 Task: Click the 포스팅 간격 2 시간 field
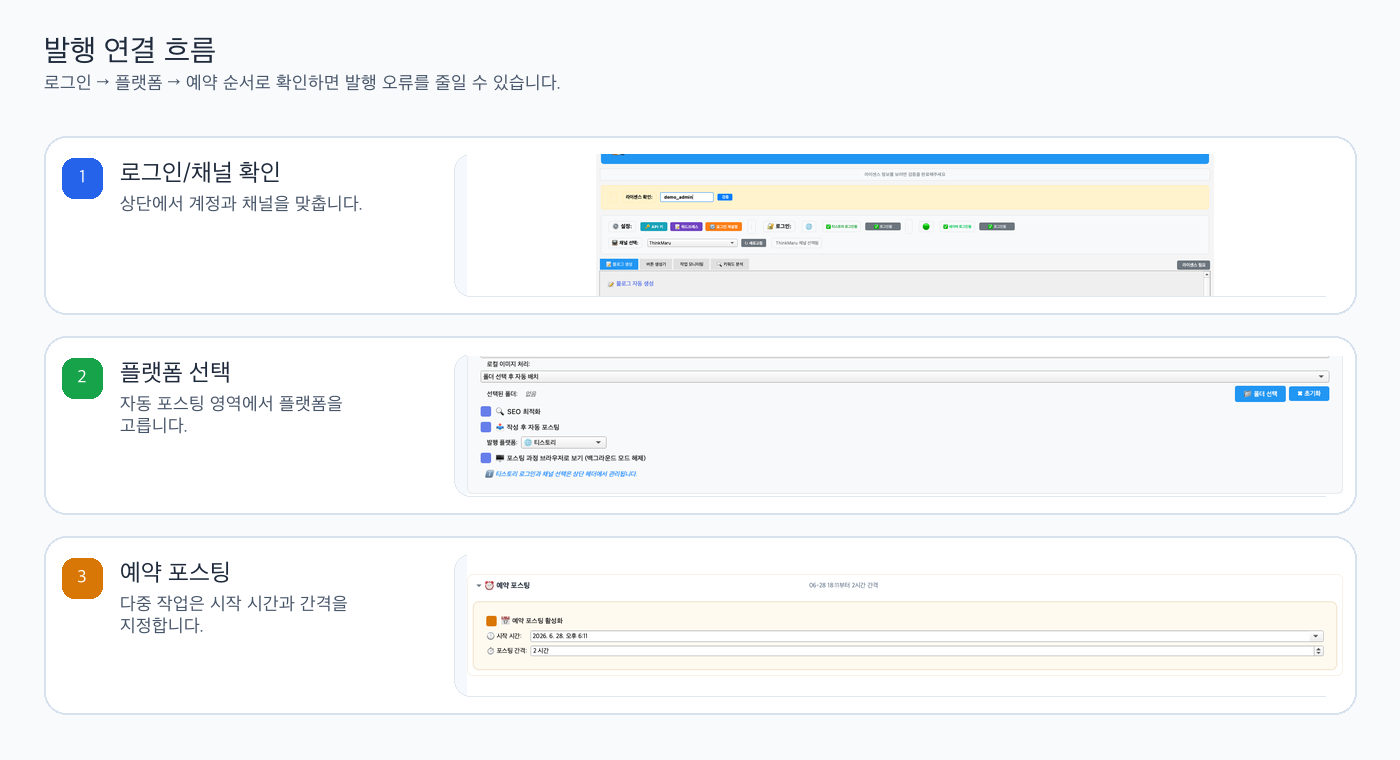coord(927,651)
